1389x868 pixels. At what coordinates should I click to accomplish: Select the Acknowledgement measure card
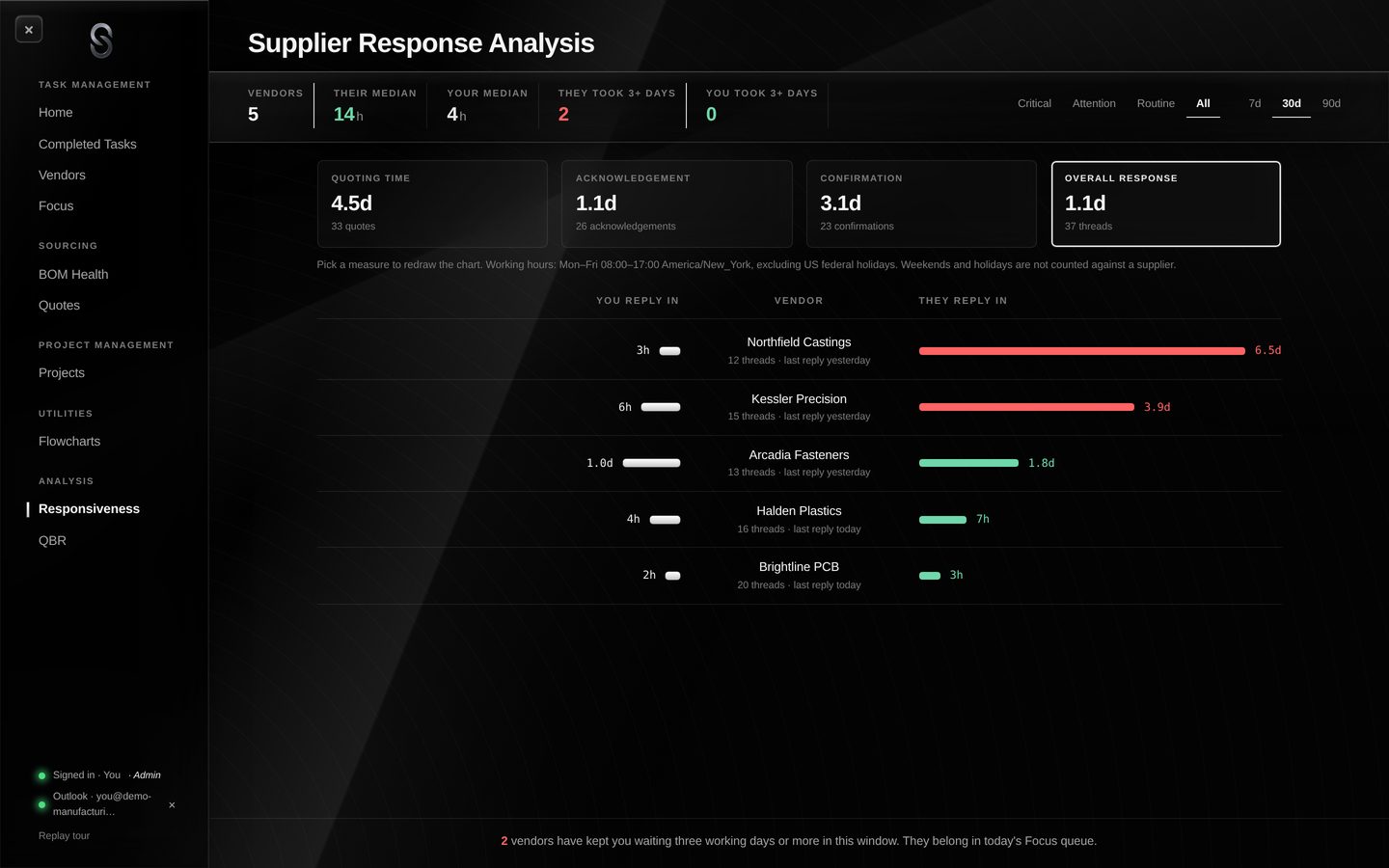point(677,203)
